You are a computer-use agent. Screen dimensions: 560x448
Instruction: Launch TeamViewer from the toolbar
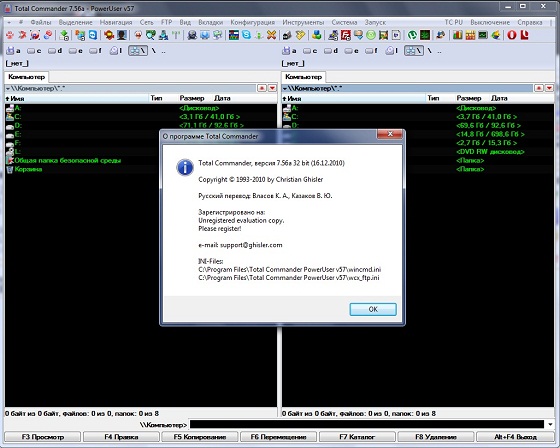[x=93, y=35]
